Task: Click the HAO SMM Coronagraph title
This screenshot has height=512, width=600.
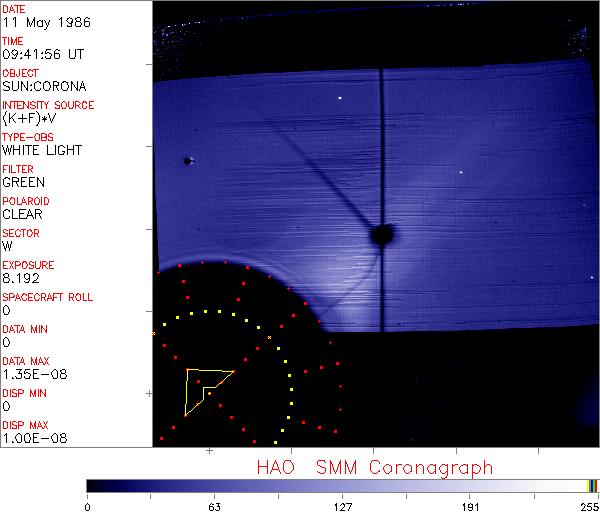Action: [374, 467]
